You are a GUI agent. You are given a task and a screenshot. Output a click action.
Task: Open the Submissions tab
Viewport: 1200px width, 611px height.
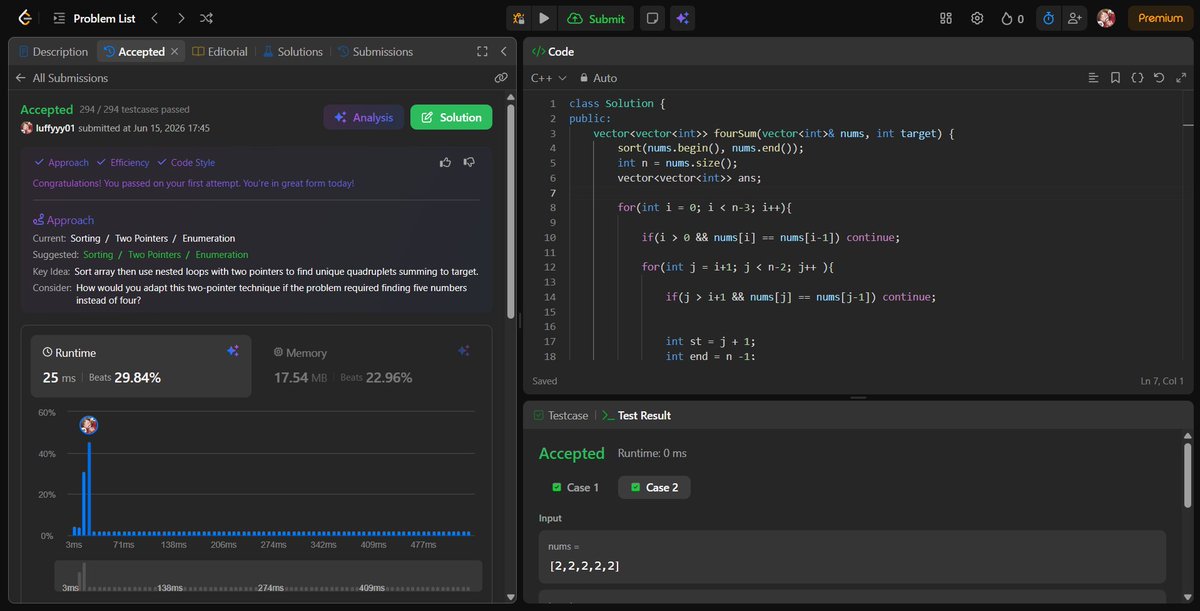tap(375, 51)
